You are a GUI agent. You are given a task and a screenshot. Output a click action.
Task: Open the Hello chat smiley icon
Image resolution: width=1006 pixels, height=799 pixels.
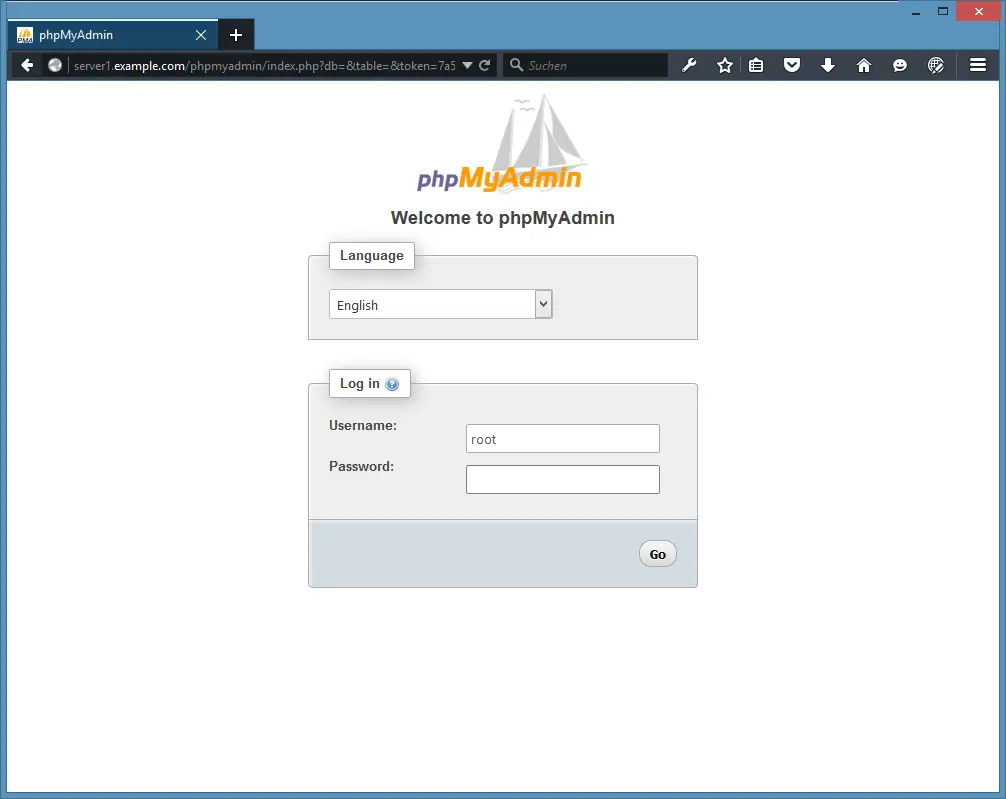[x=899, y=65]
